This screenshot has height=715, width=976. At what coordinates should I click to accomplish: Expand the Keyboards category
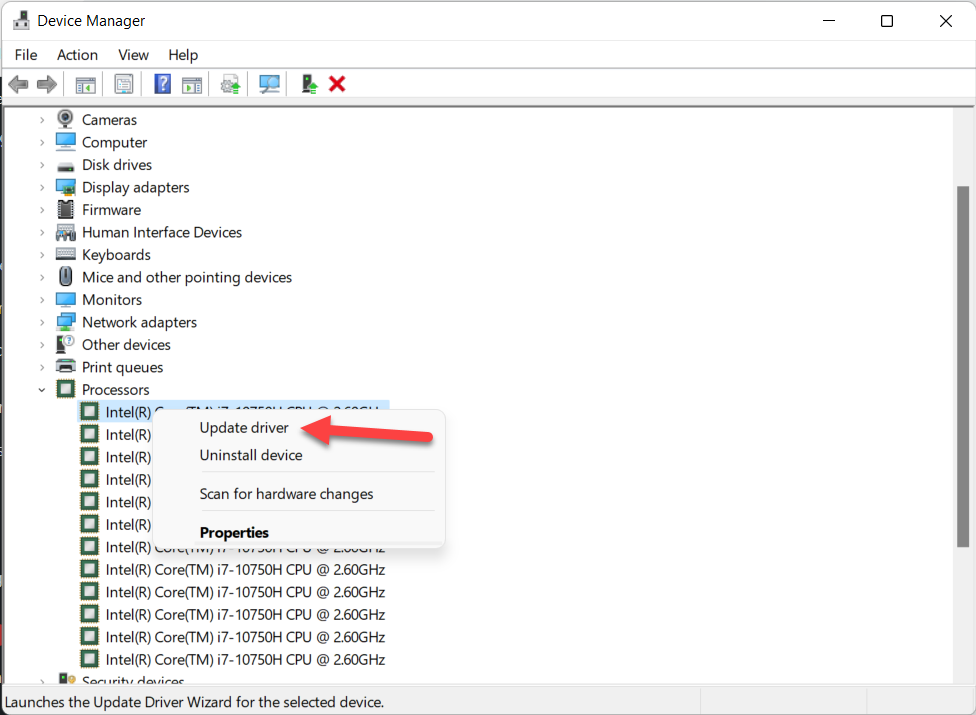click(42, 255)
